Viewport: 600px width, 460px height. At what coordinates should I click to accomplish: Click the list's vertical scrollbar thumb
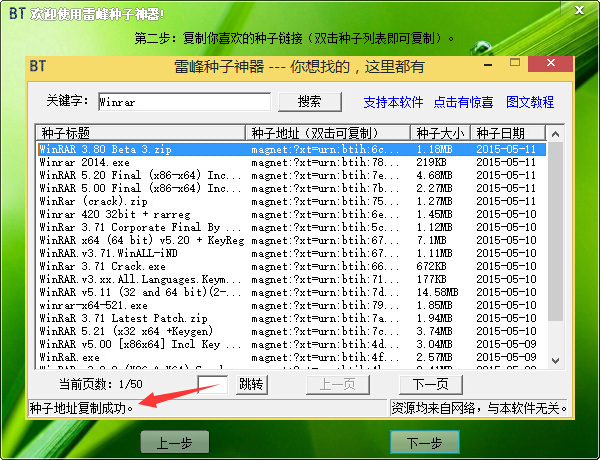pyautogui.click(x=555, y=232)
